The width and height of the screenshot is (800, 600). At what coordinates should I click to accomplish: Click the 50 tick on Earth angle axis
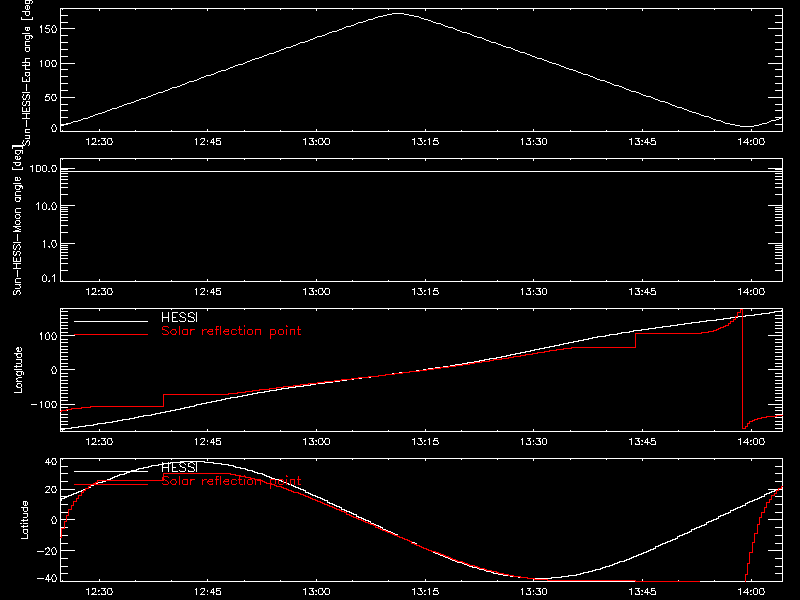click(51, 97)
